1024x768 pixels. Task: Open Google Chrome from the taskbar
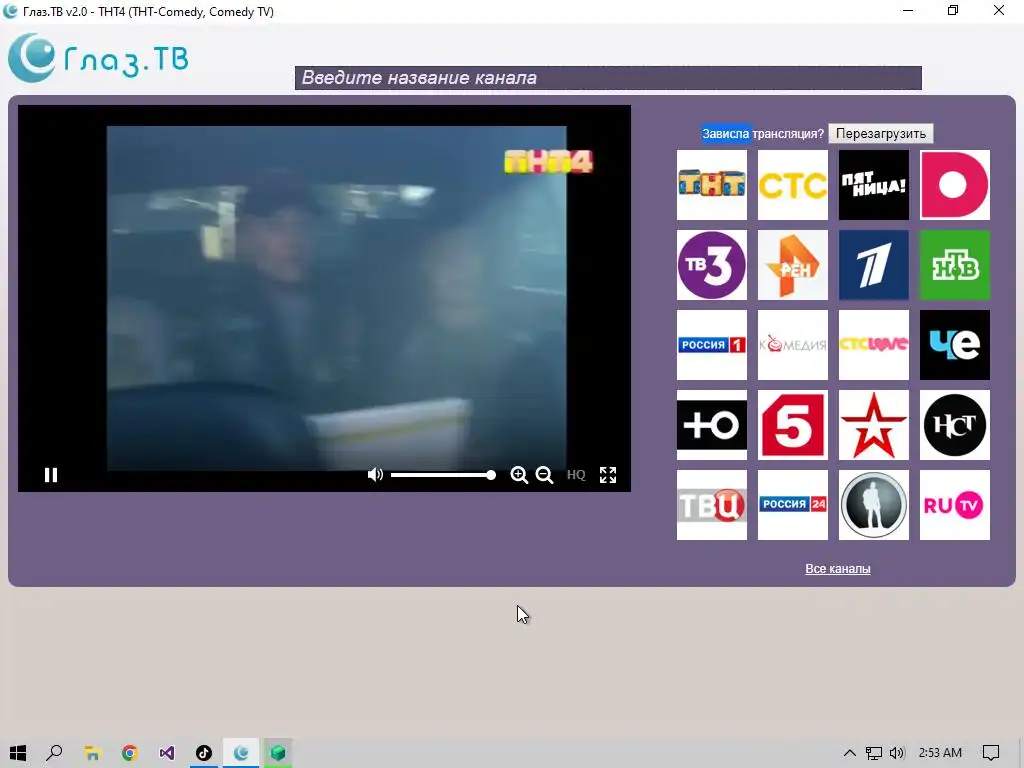tap(129, 753)
